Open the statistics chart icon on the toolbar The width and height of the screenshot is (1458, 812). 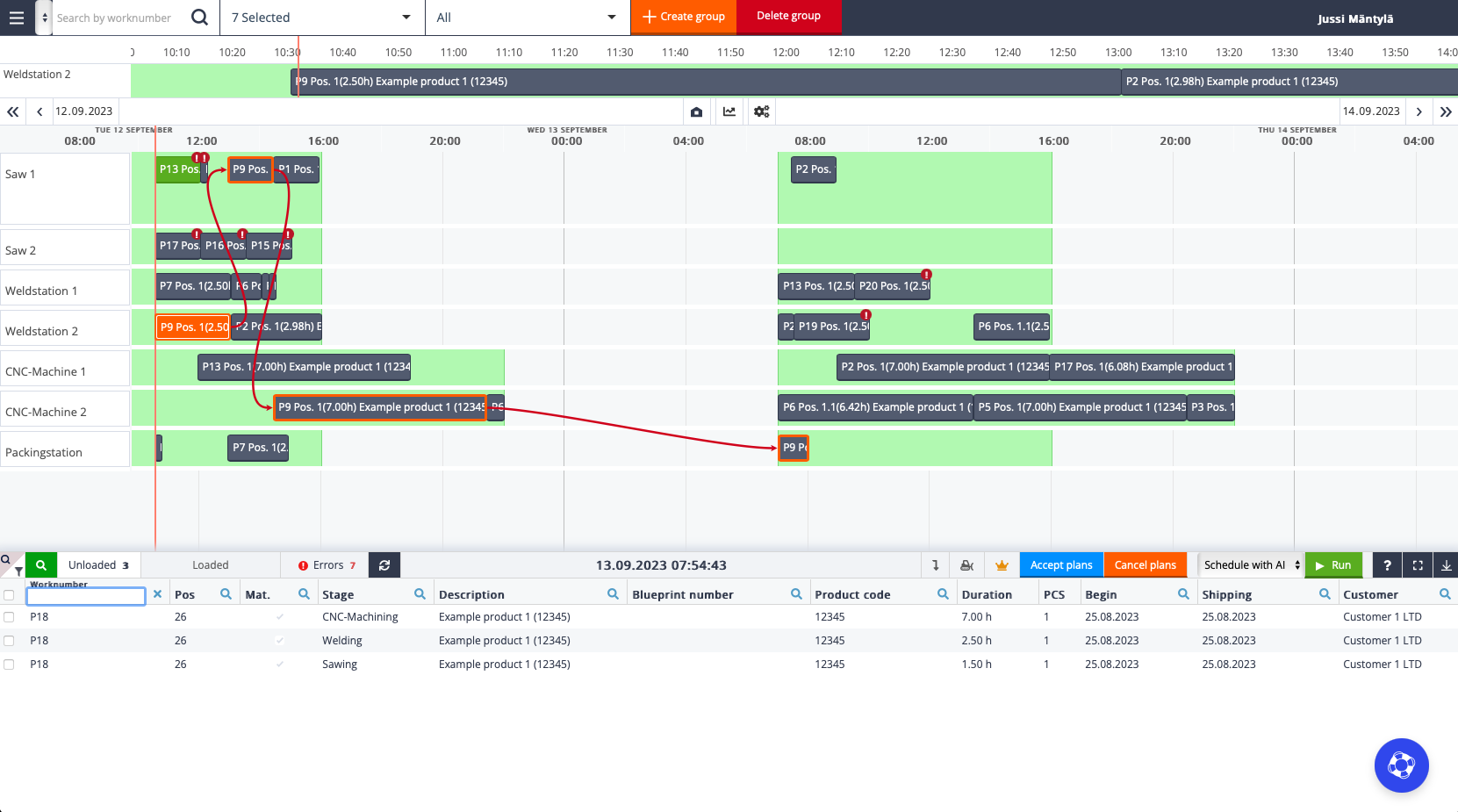tap(729, 111)
